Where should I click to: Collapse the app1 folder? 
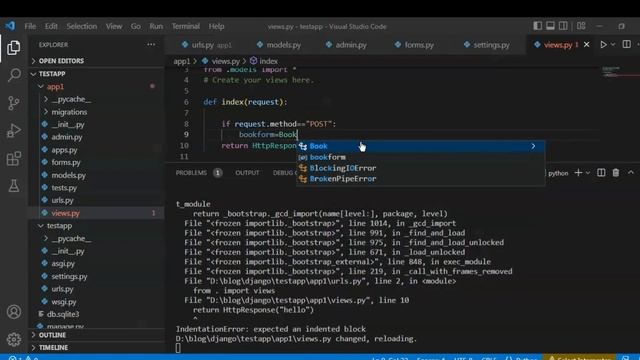(41, 87)
